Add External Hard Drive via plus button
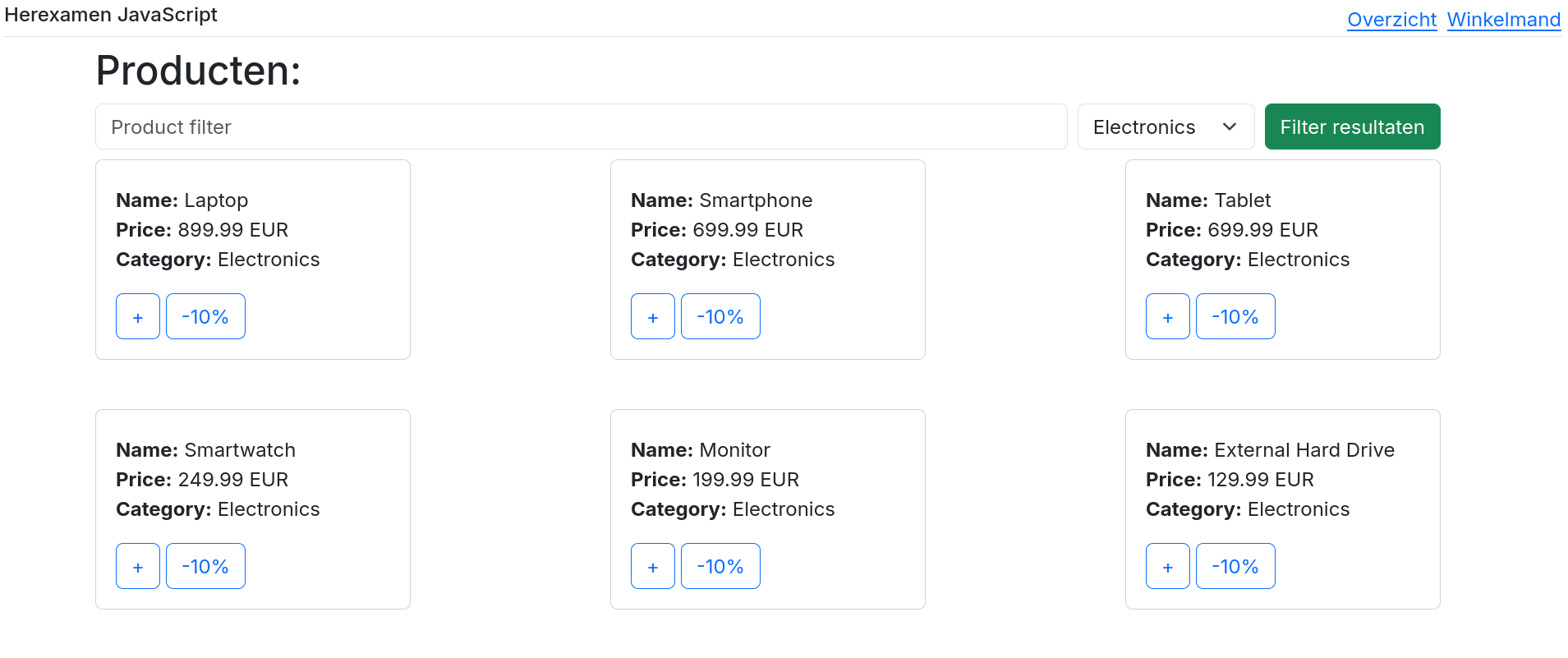 pos(1168,566)
